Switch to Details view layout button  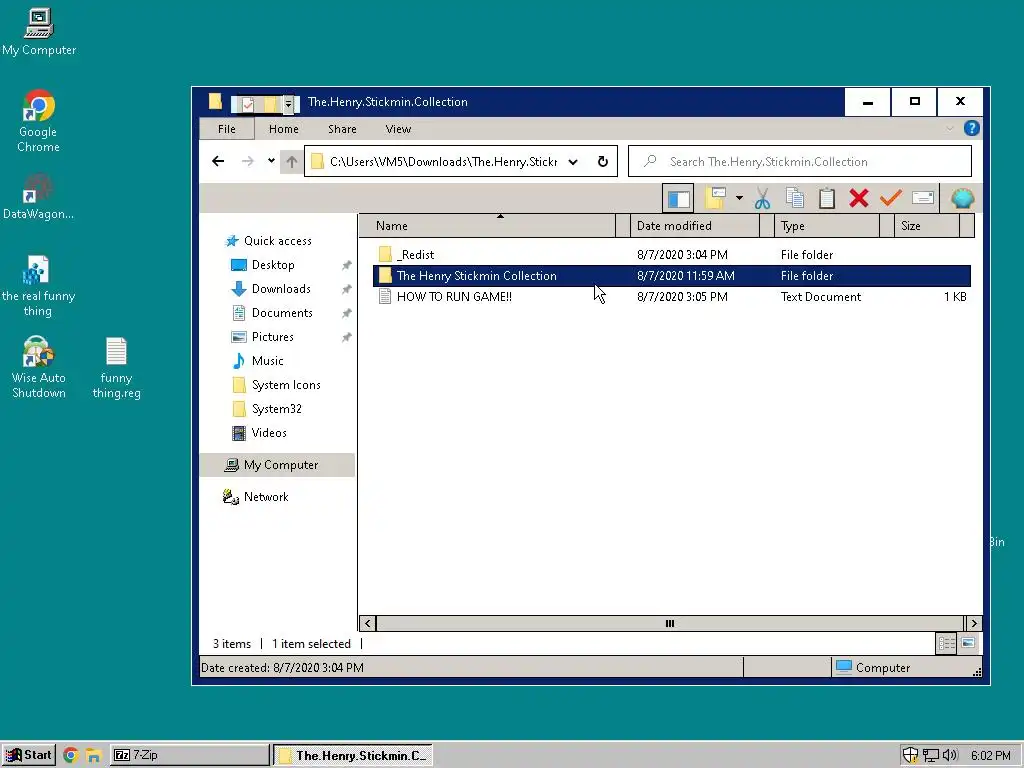pyautogui.click(x=946, y=644)
